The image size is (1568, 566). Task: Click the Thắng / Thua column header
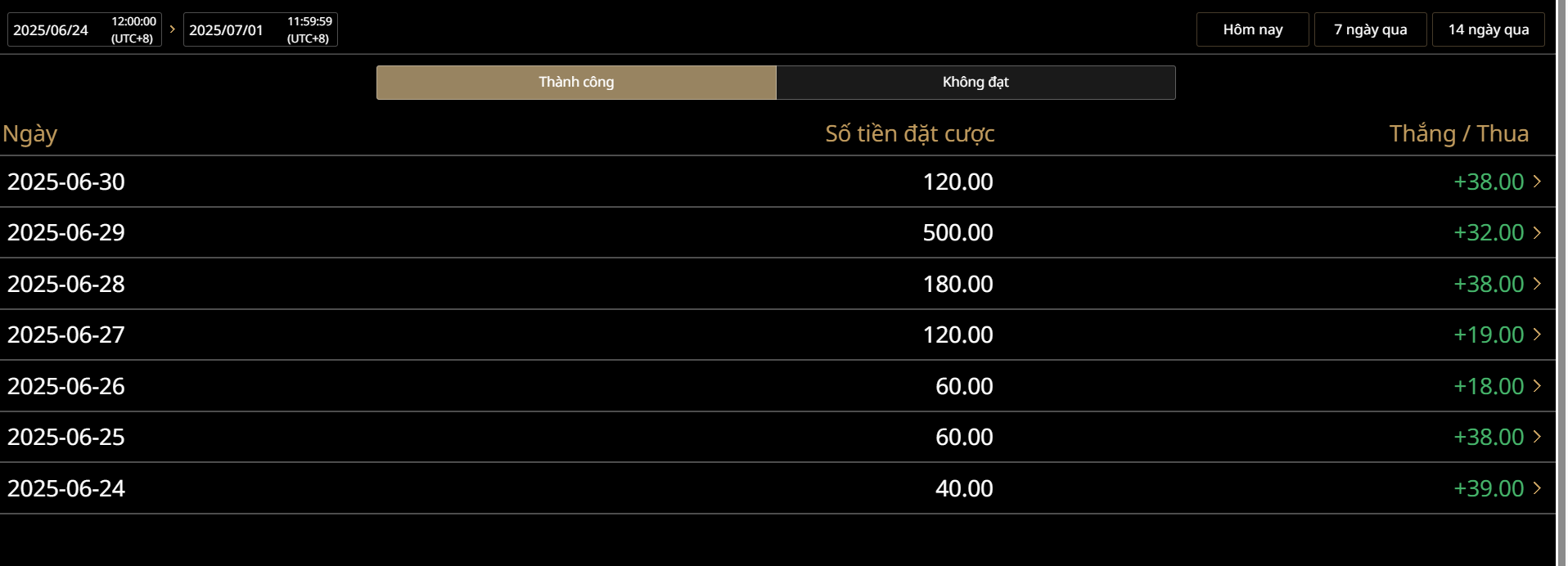coord(1458,134)
